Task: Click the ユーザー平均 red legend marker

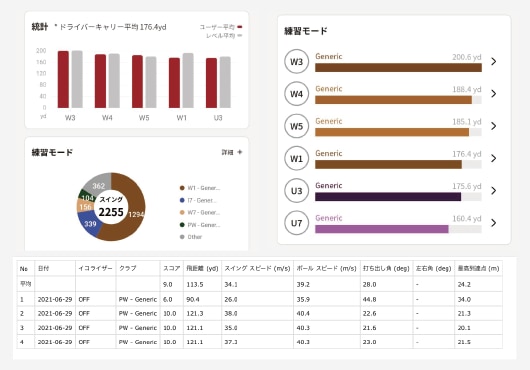Action: (240, 27)
